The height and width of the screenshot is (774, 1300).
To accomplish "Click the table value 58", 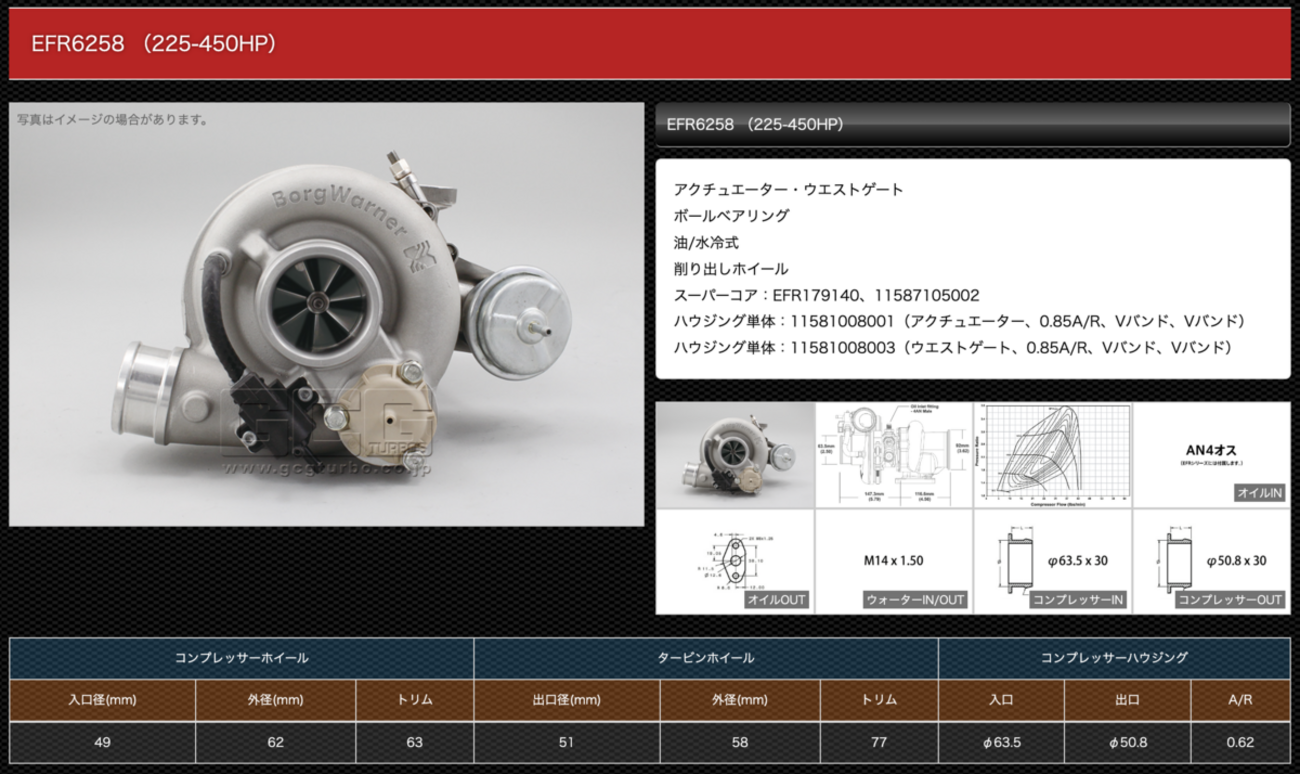I will (x=740, y=742).
